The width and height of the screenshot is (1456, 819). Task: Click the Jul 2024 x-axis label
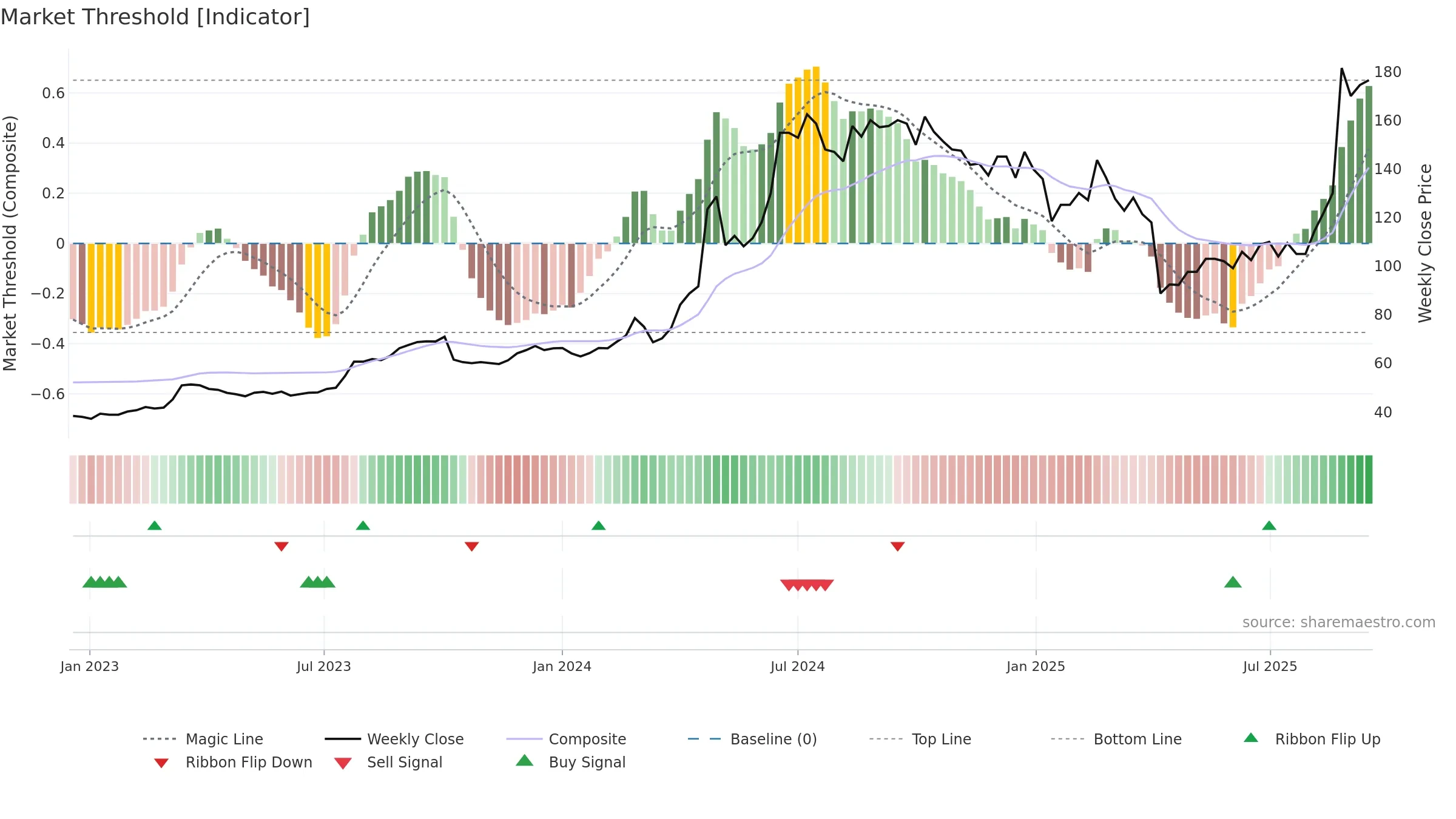click(798, 666)
